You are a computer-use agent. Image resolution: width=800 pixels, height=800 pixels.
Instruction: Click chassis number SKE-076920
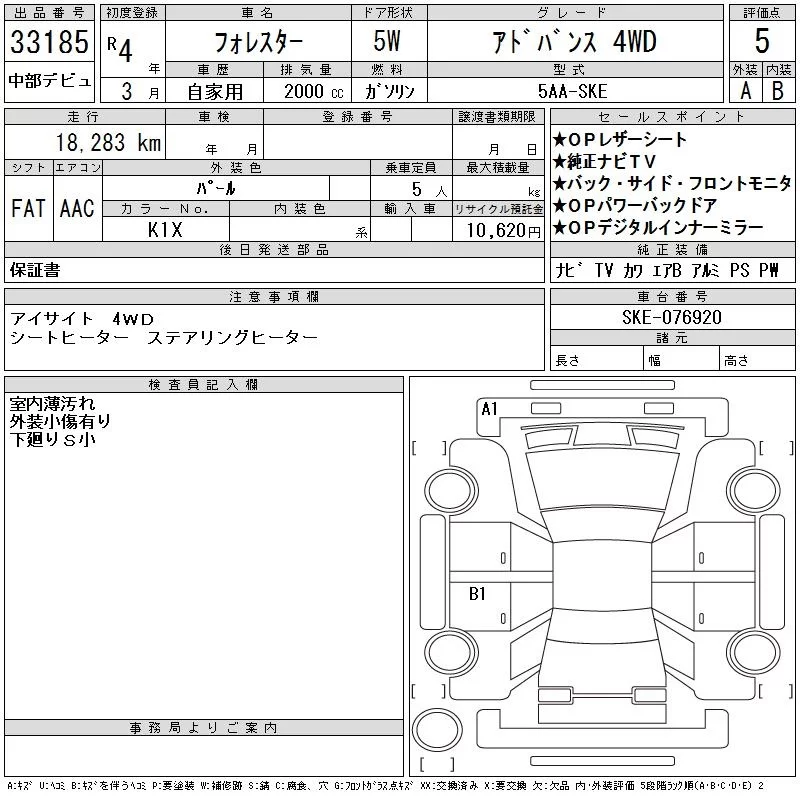(671, 317)
